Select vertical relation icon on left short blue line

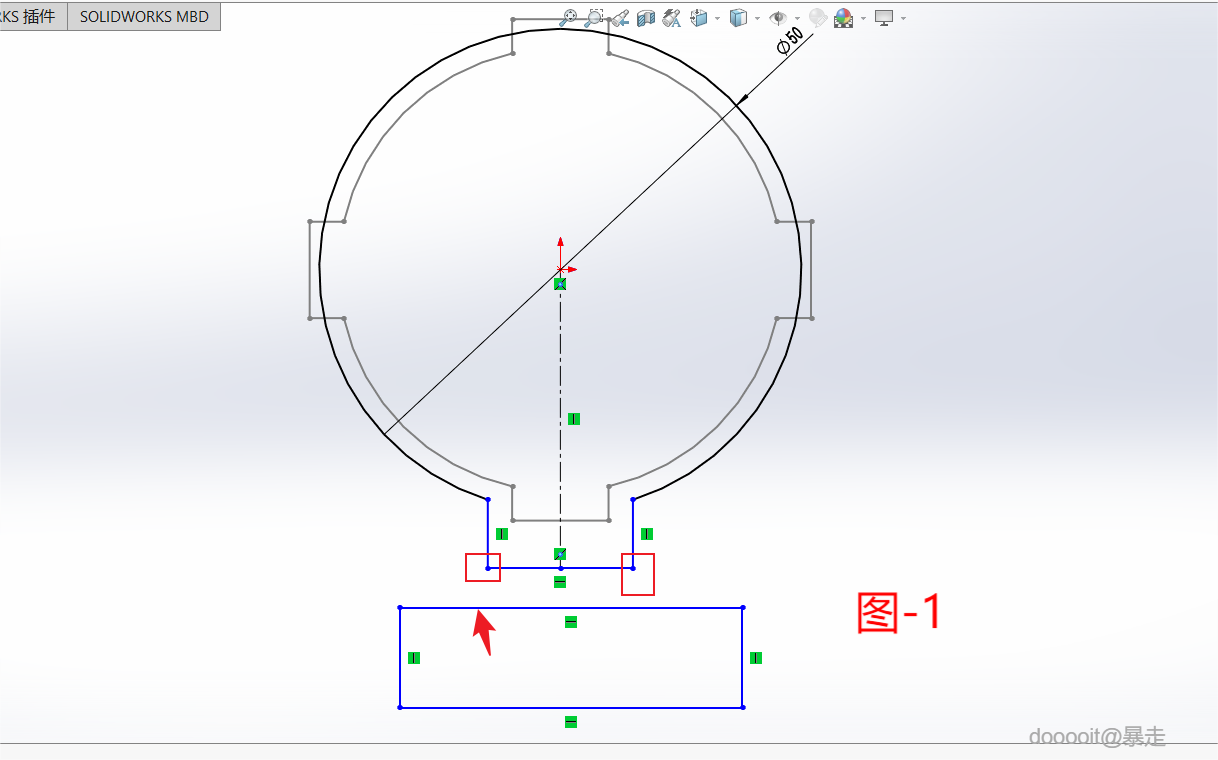pyautogui.click(x=502, y=534)
